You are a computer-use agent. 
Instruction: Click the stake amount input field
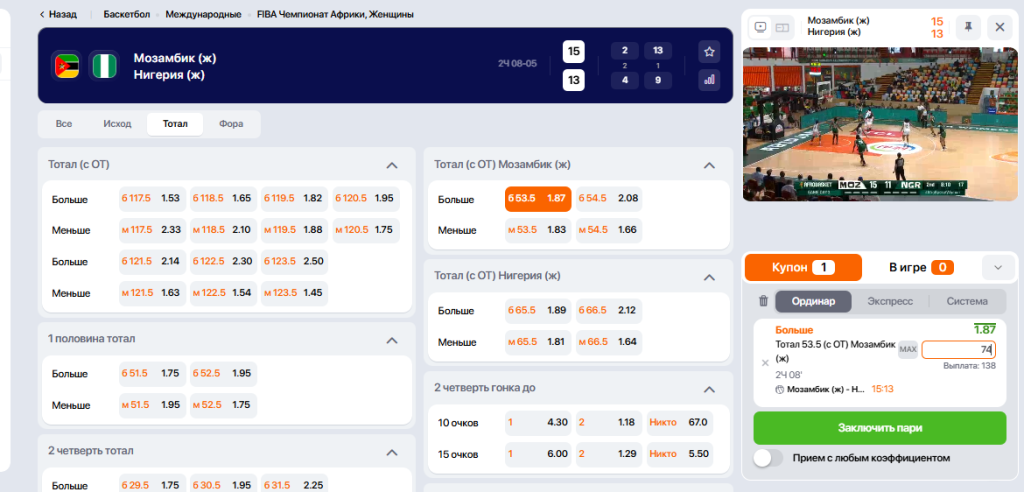[957, 349]
